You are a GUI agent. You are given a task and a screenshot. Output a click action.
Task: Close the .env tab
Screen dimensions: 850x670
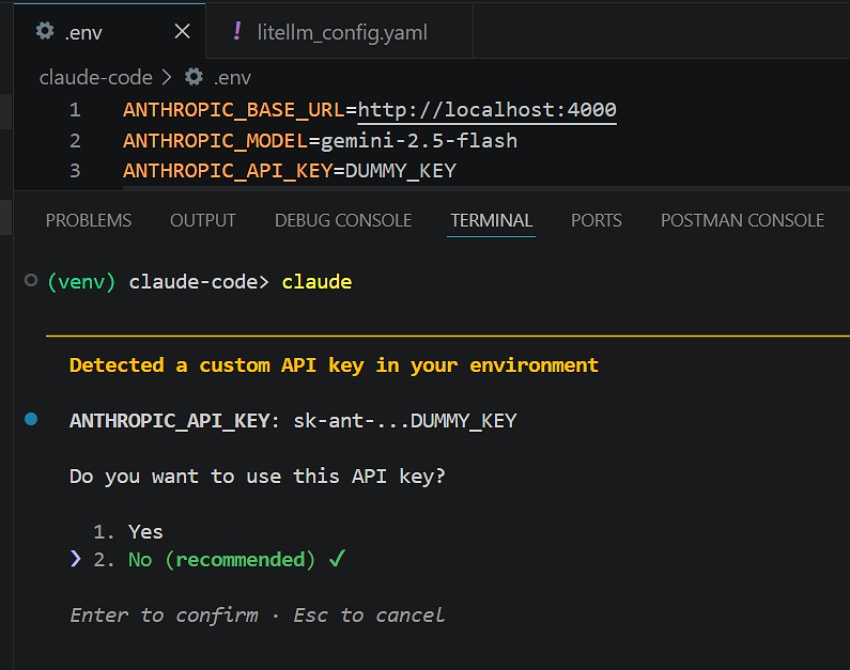(182, 31)
